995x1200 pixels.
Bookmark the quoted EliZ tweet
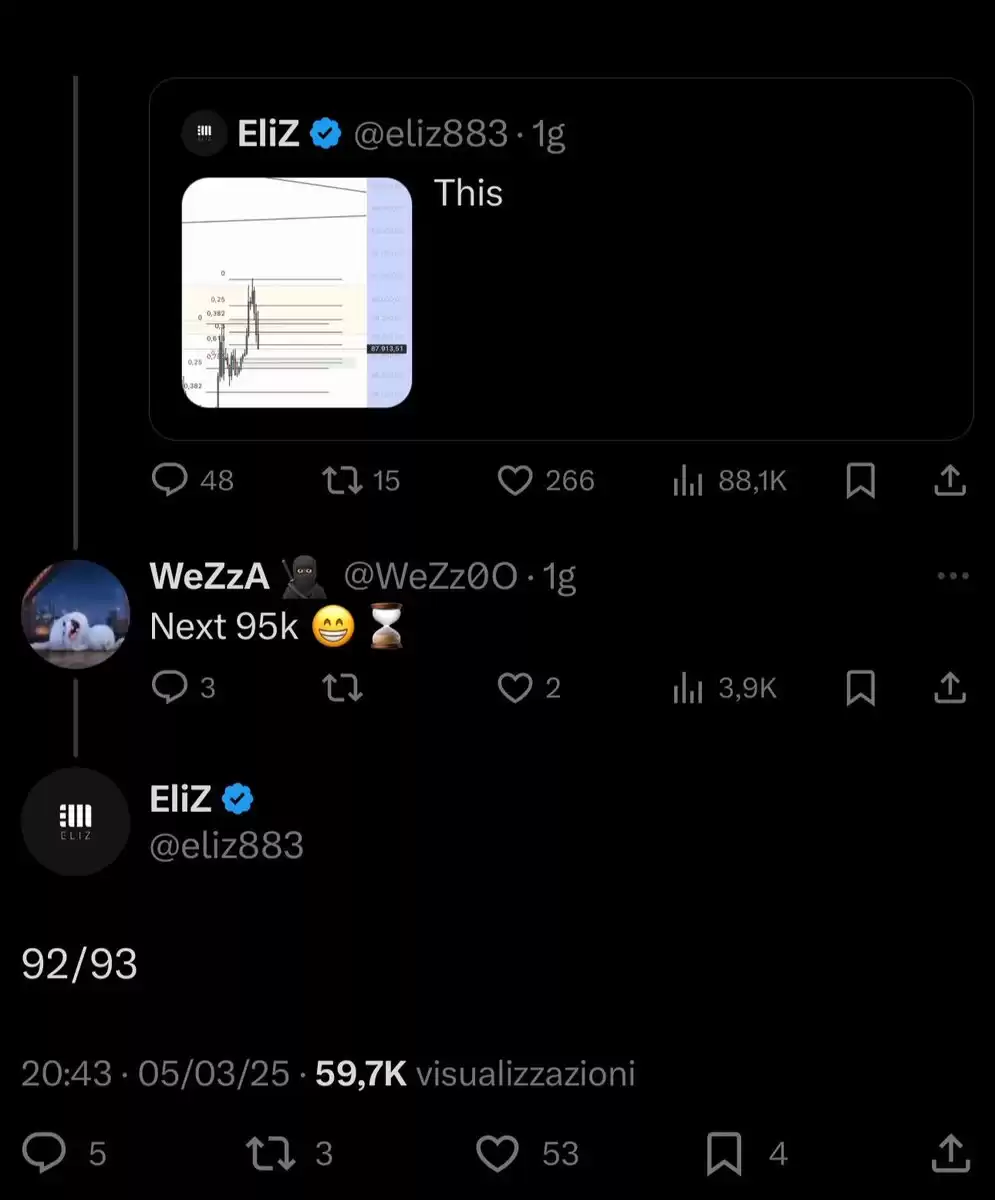pyautogui.click(x=860, y=481)
